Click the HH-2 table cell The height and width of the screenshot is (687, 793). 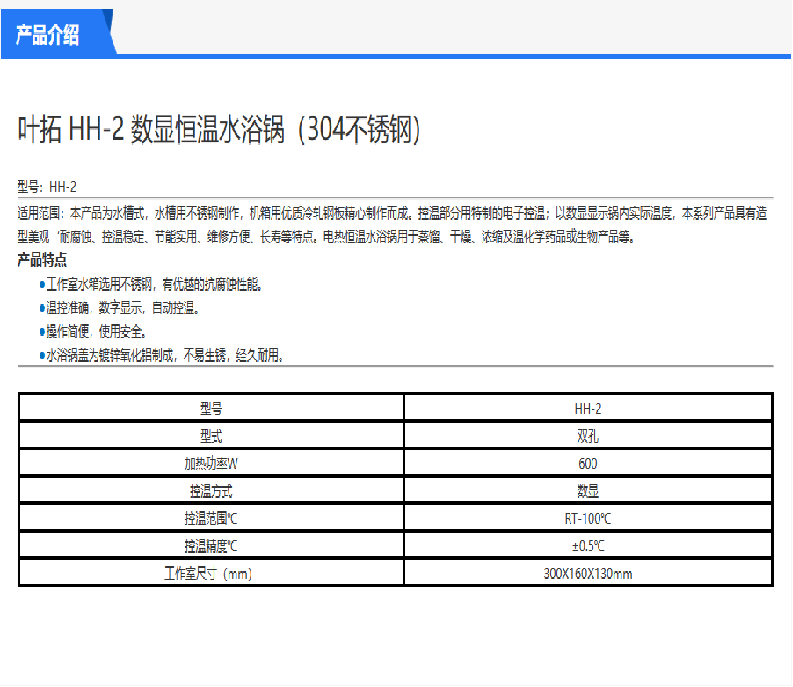tap(588, 408)
